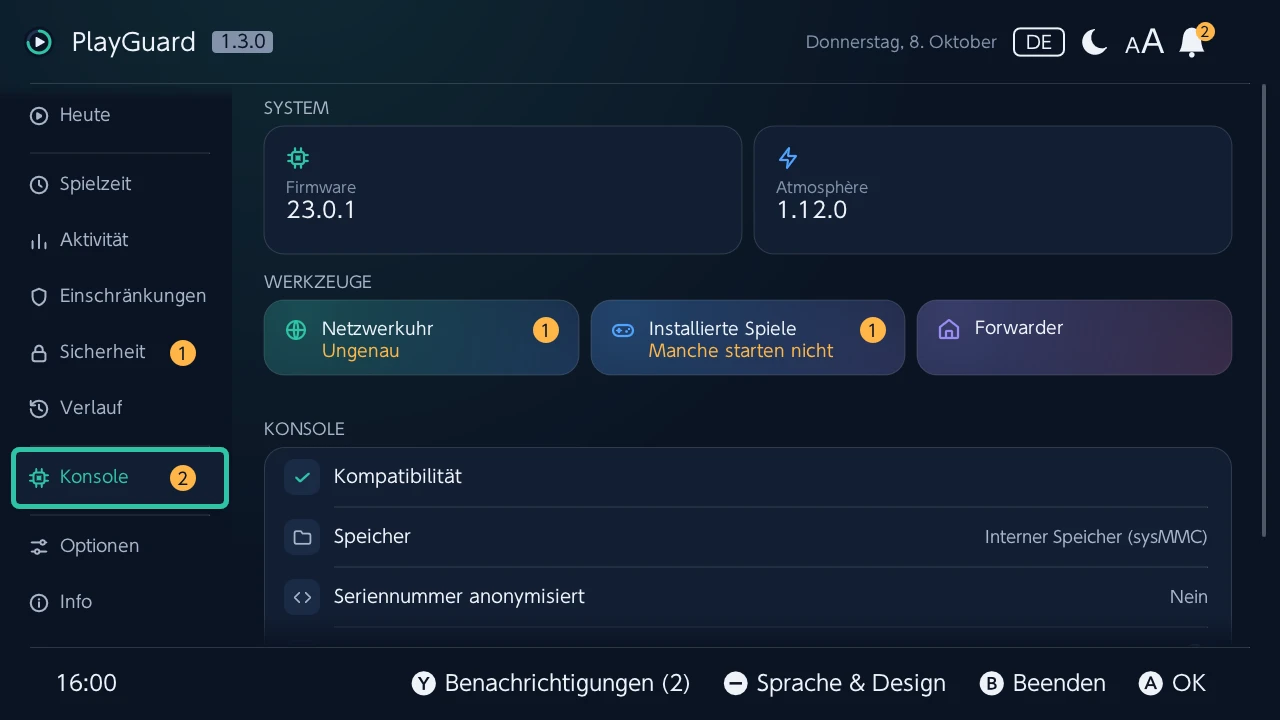Open the Sicherheit section

[120, 352]
